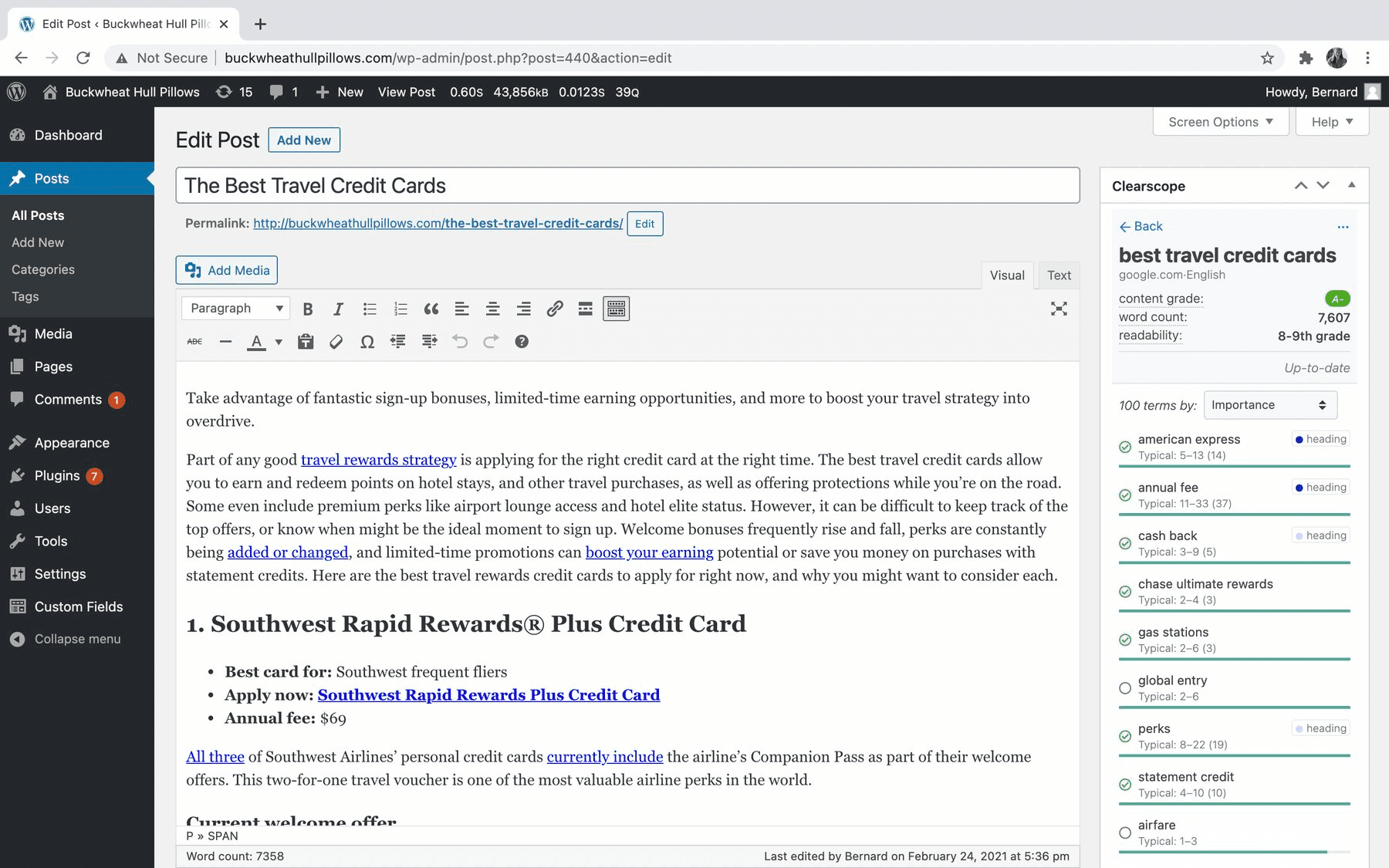1389x868 pixels.
Task: Toggle the global entry term circle
Action: click(1125, 688)
